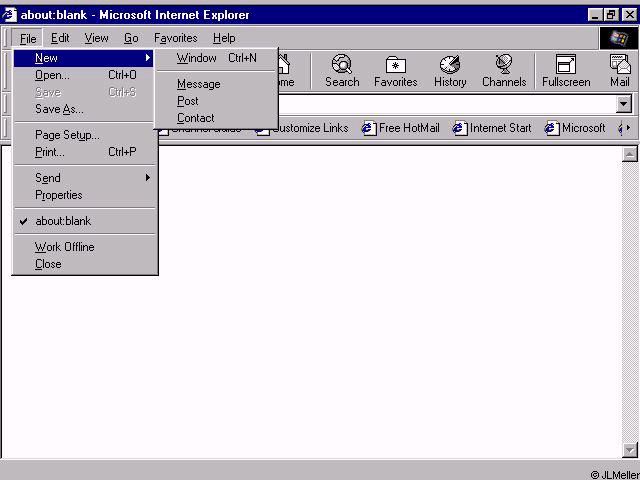Select the checked about:blank menu entry
This screenshot has width=640, height=480.
click(x=62, y=221)
